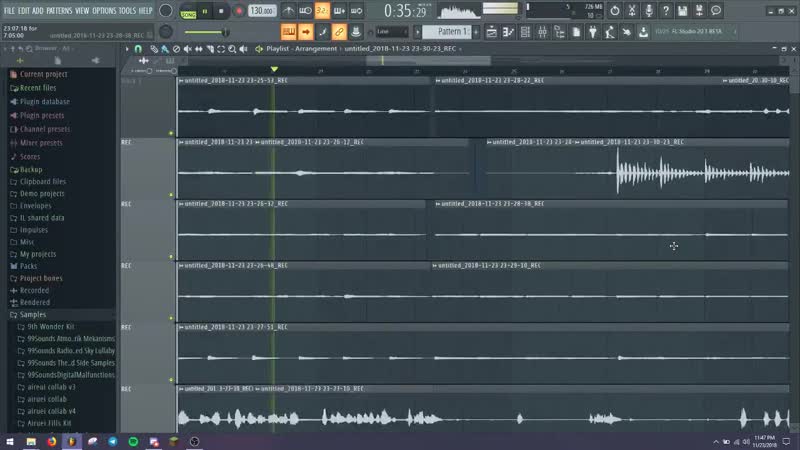Toggle the playlist magnet snap icon
Image resolution: width=800 pixels, height=450 pixels.
point(138,49)
